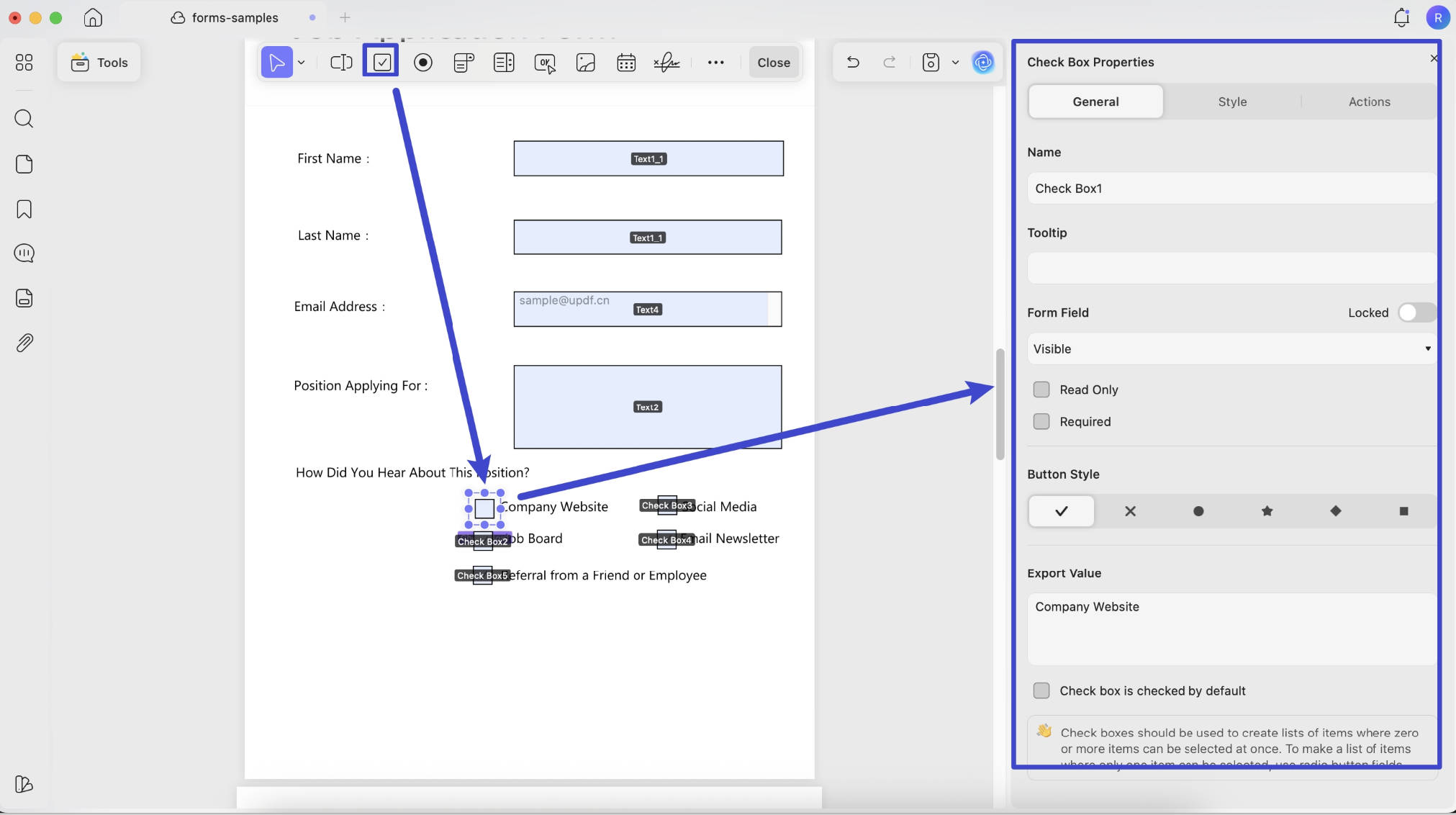Screen dimensions: 1456x815
Task: Select the Signature field tool
Action: click(x=666, y=63)
